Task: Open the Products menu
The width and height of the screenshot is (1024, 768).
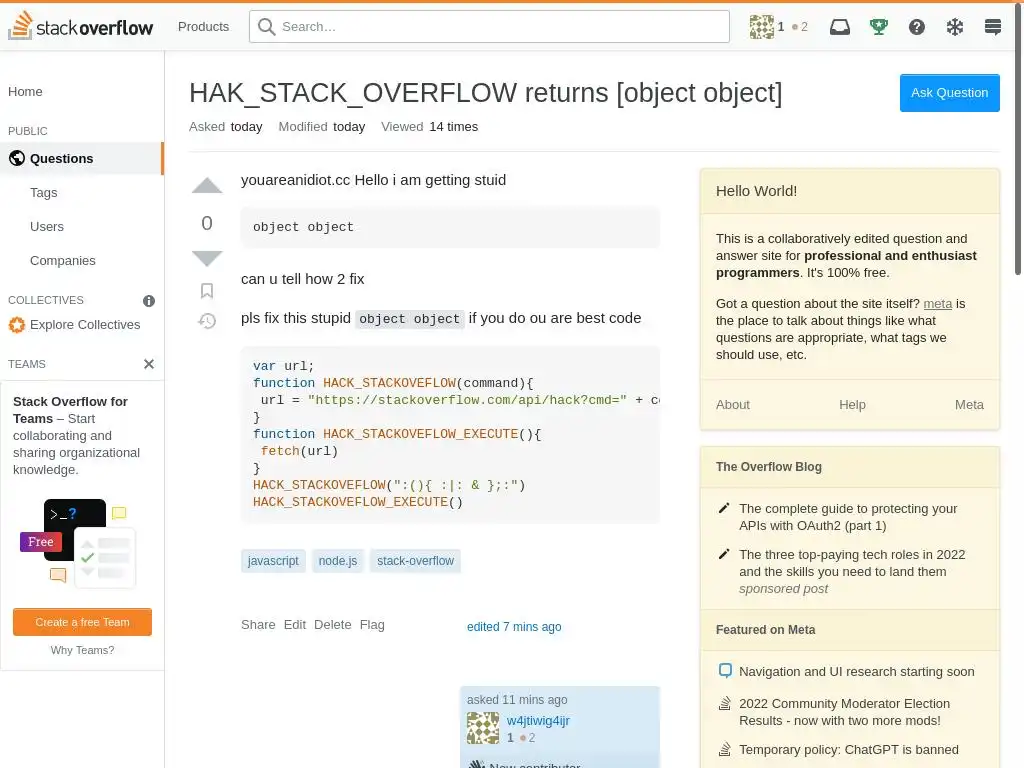Action: pyautogui.click(x=203, y=27)
